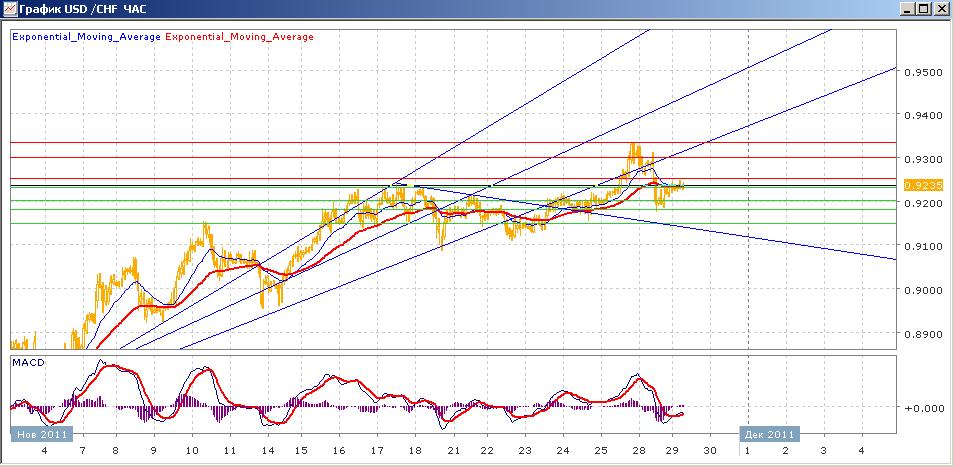
Task: Click the 0.9000 price level label
Action: pyautogui.click(x=923, y=289)
